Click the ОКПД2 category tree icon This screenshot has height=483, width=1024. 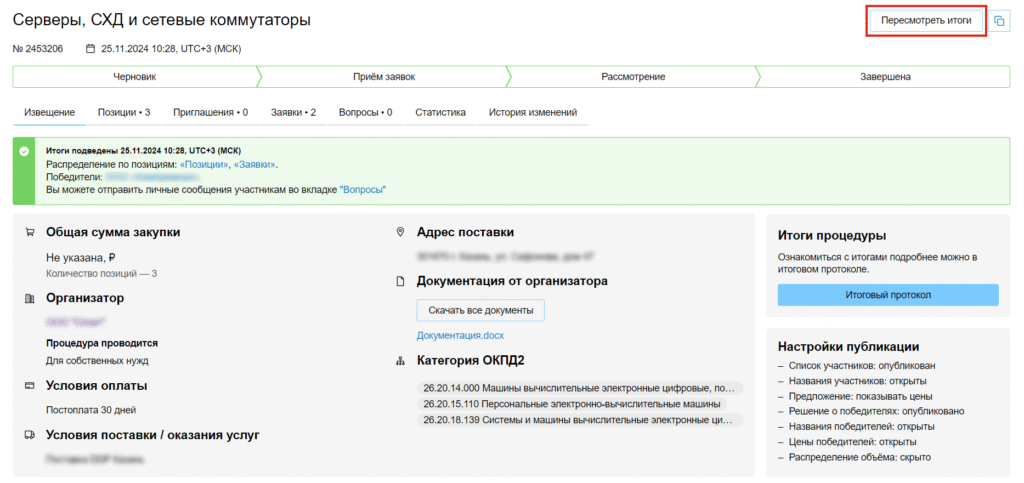click(400, 361)
